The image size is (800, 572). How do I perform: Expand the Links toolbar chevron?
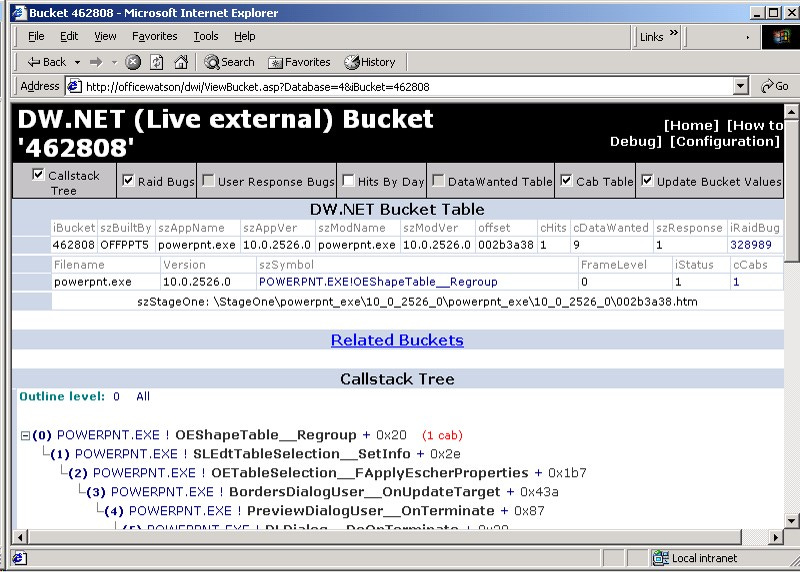point(674,33)
